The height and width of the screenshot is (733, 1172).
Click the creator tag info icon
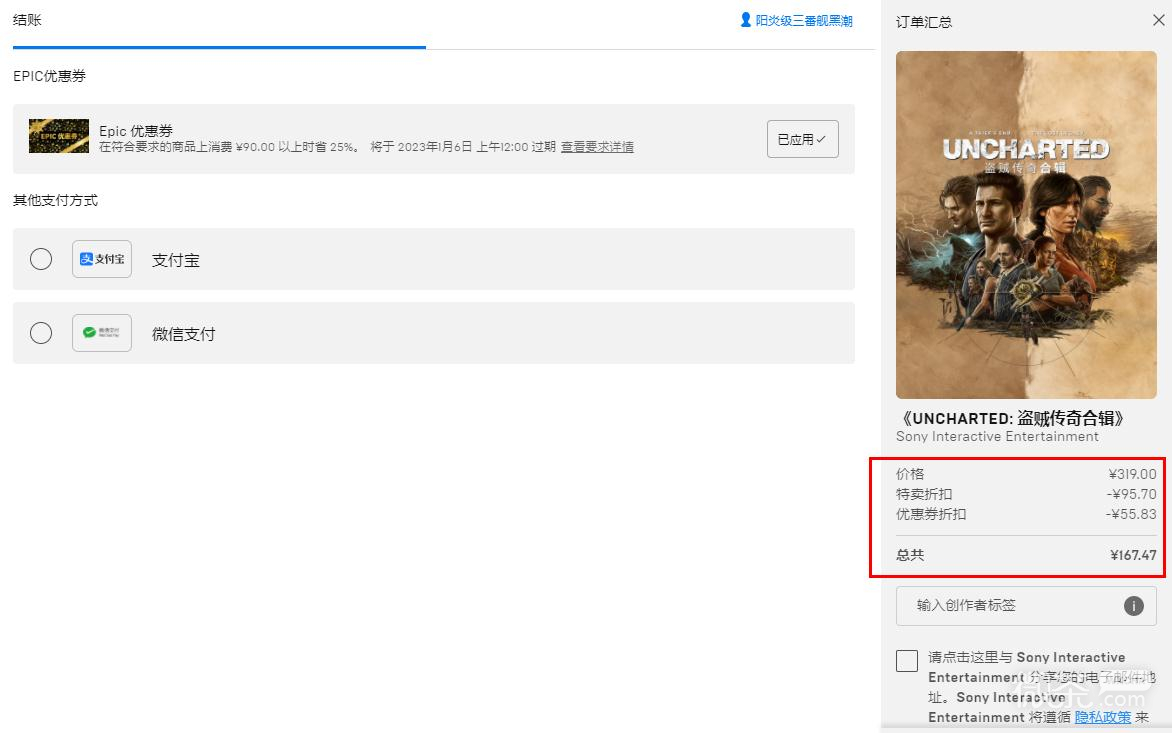tap(1133, 606)
